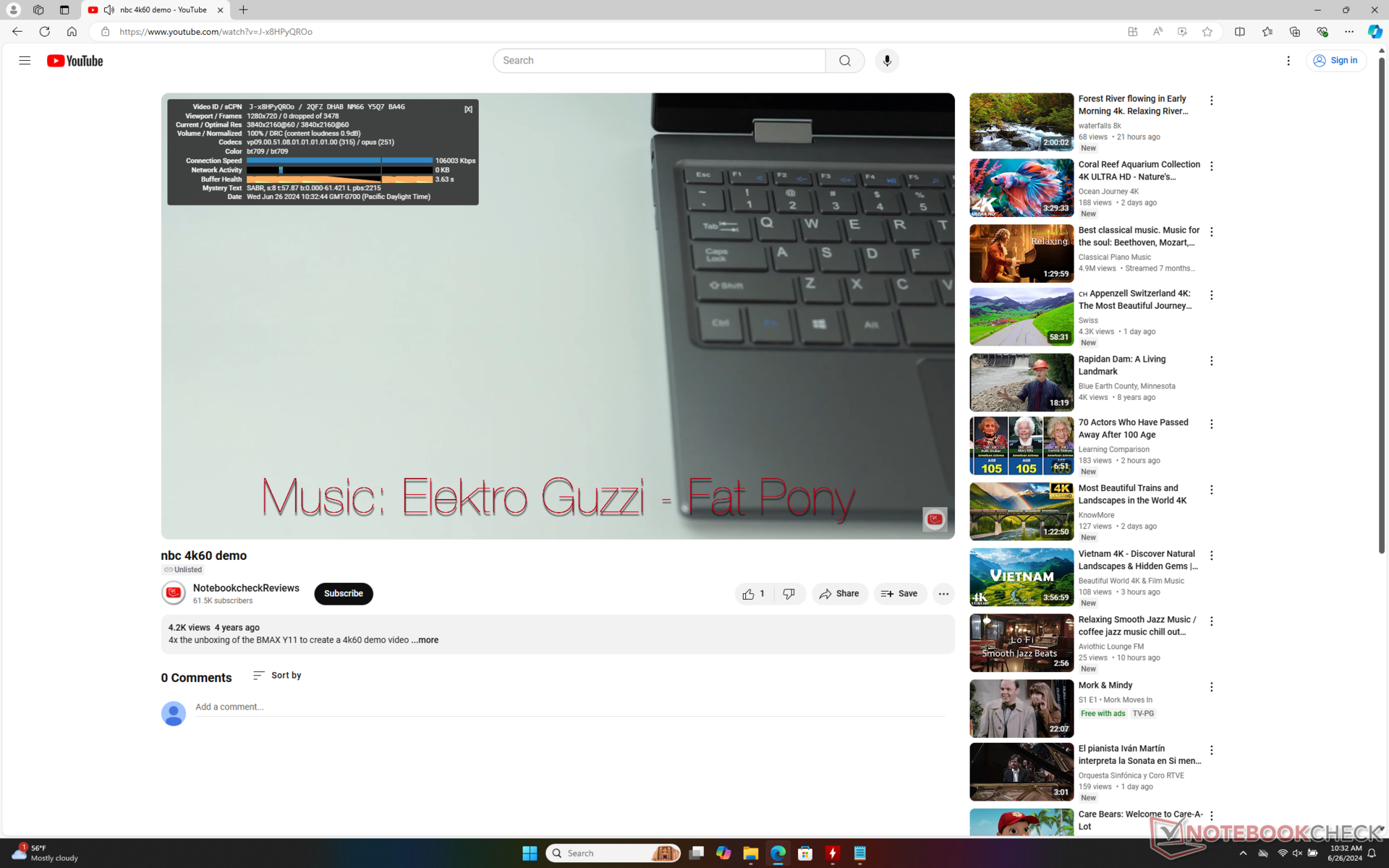Click the Sign in button
Image resolution: width=1389 pixels, height=868 pixels.
coord(1335,61)
